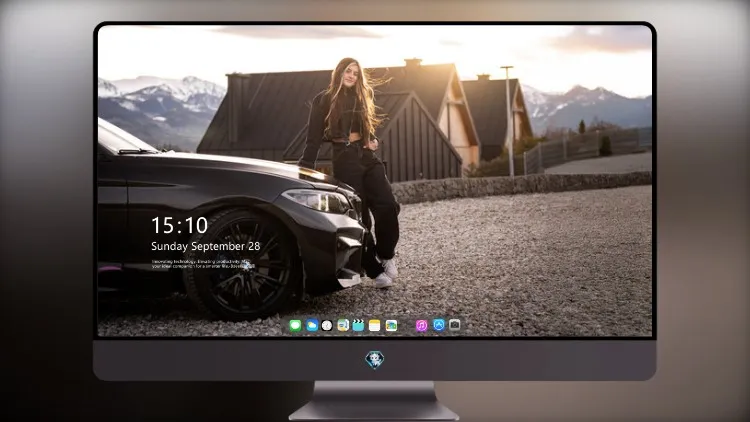The image size is (750, 422).
Task: Open the Maps app icon in dock
Action: 343,325
